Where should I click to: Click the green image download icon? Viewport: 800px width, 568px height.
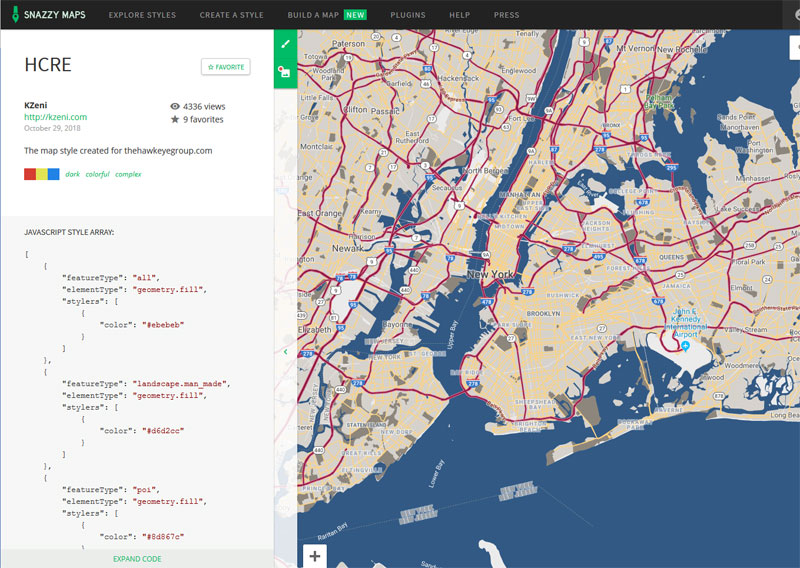(285, 72)
